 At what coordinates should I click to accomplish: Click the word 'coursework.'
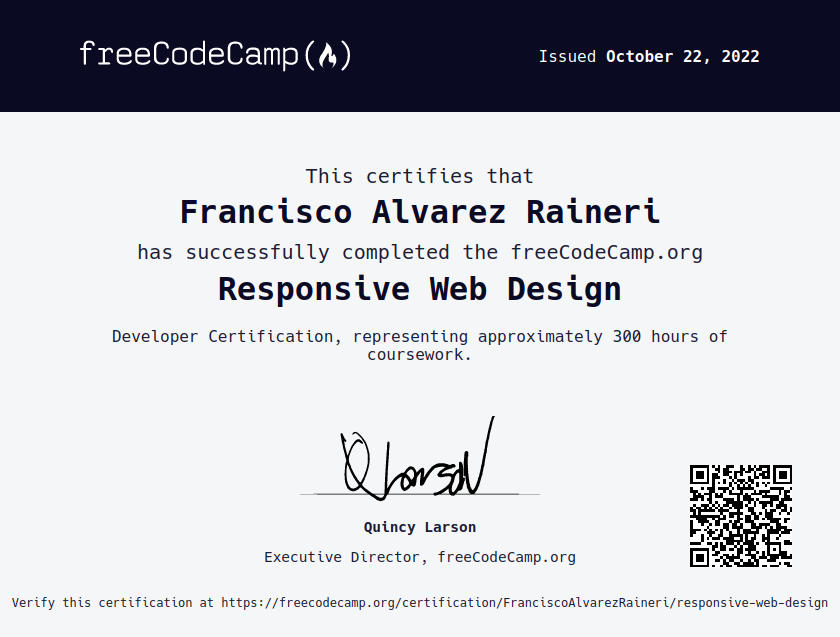coord(419,355)
